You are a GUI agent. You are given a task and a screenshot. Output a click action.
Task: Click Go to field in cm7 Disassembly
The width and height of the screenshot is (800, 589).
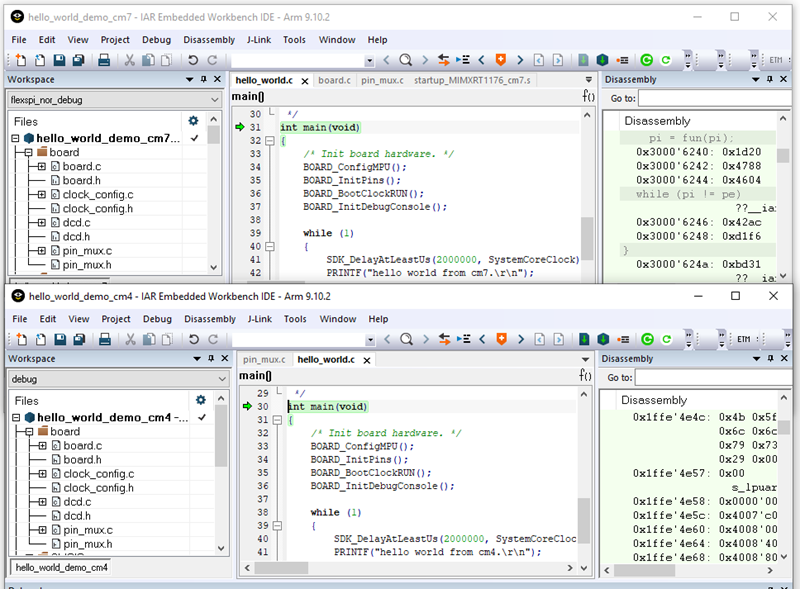click(715, 99)
